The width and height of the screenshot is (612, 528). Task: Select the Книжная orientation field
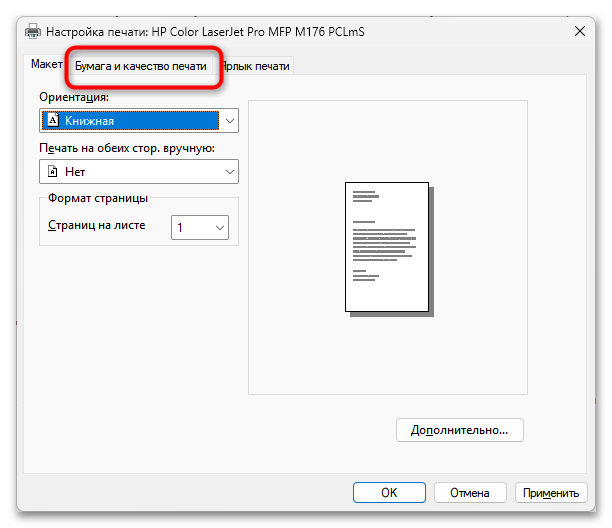click(x=139, y=121)
